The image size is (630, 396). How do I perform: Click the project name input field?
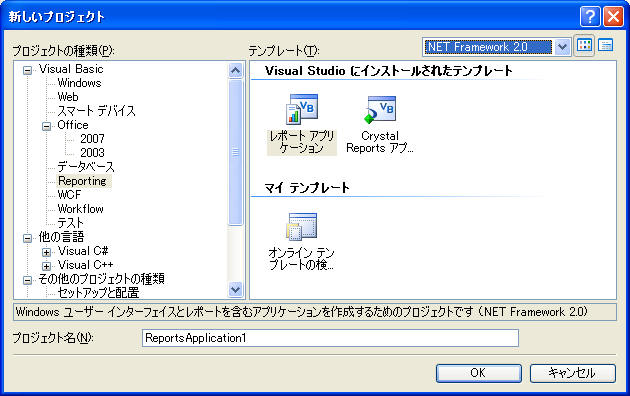[x=330, y=338]
